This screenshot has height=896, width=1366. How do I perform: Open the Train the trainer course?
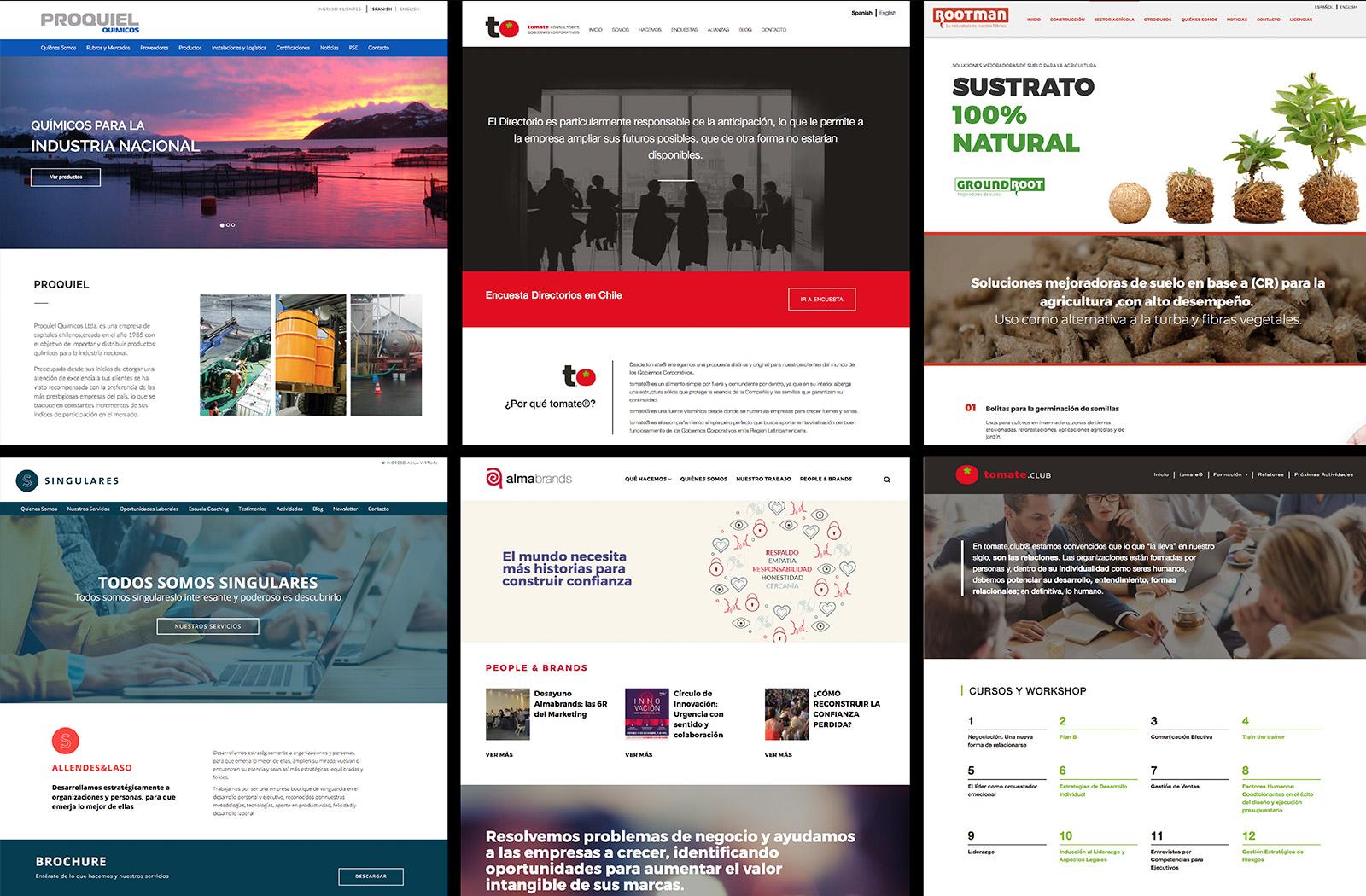(1264, 737)
